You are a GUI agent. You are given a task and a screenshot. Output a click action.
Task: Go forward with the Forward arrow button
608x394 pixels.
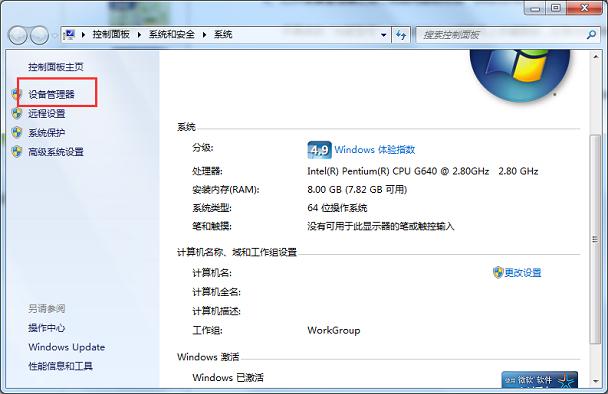40,35
